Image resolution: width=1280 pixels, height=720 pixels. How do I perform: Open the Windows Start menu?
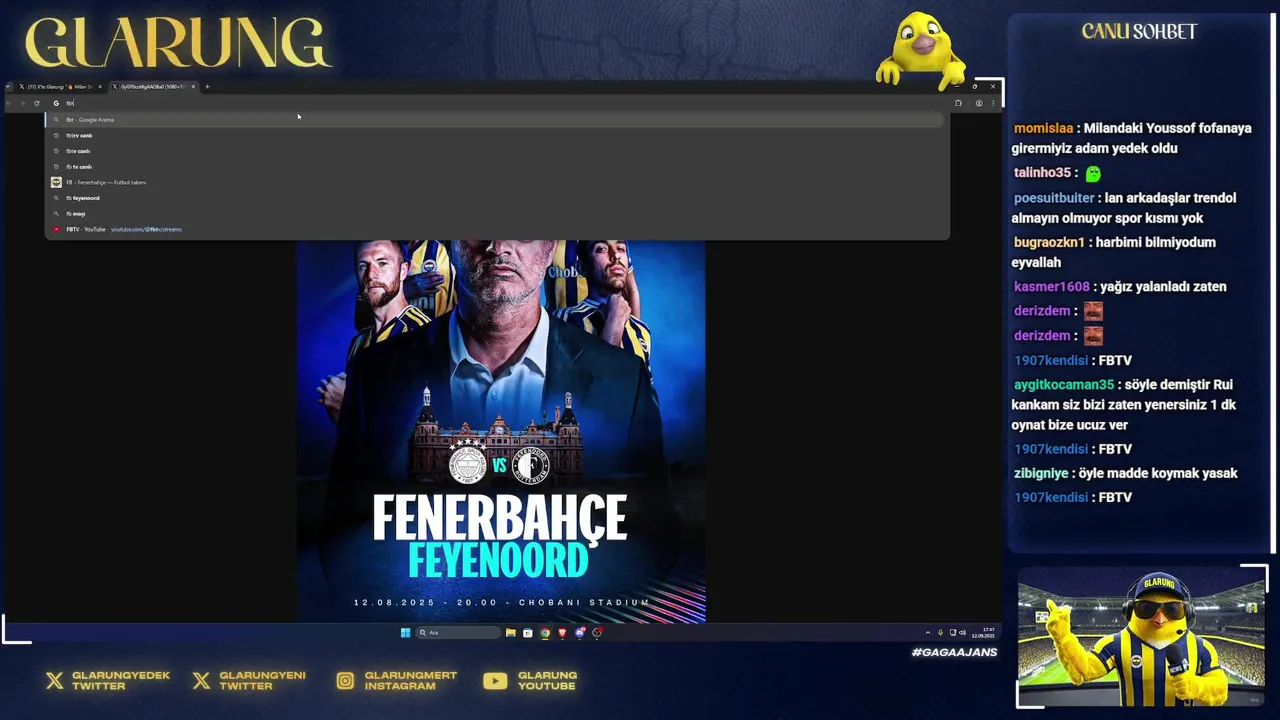point(405,632)
